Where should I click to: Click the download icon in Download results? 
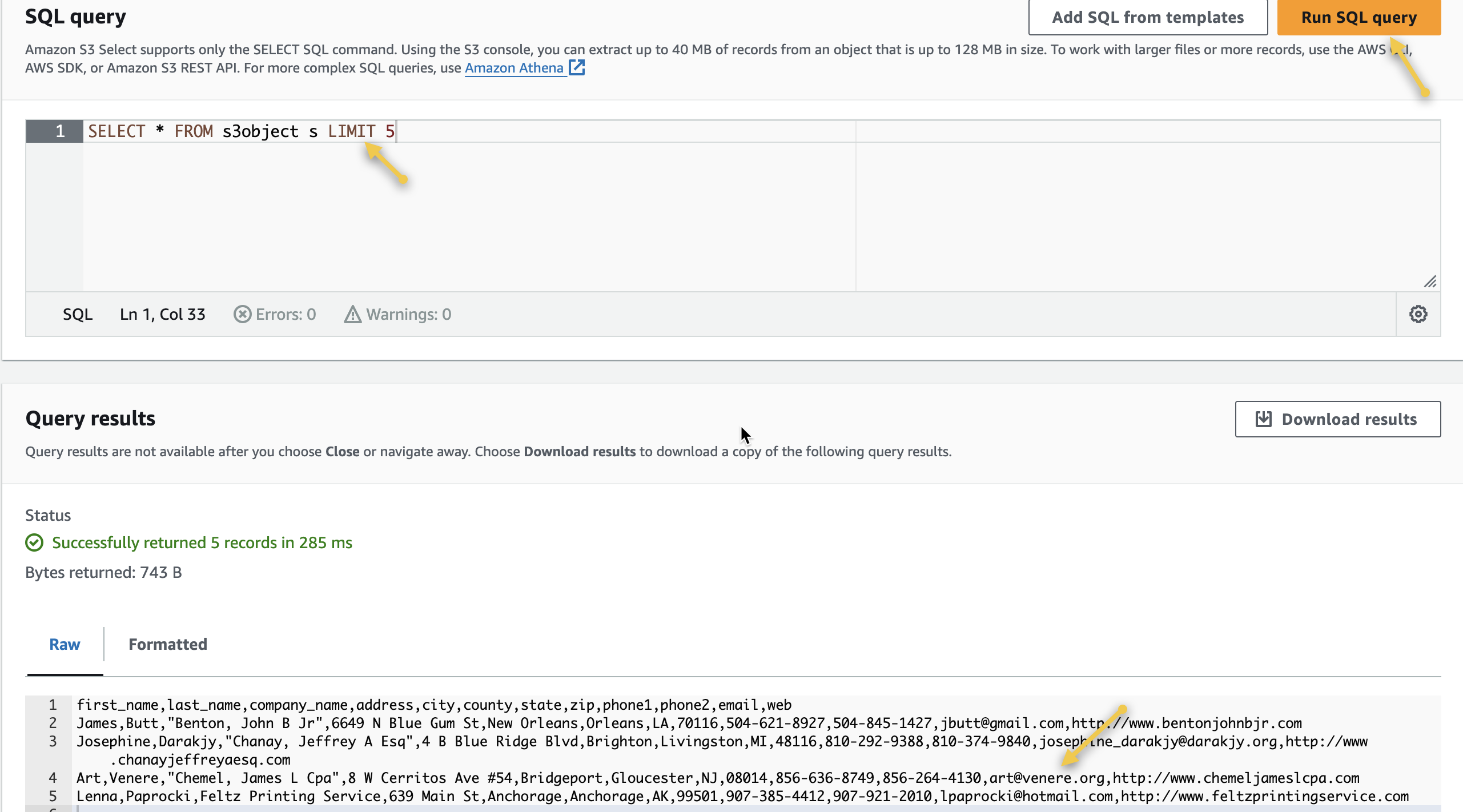click(x=1263, y=419)
